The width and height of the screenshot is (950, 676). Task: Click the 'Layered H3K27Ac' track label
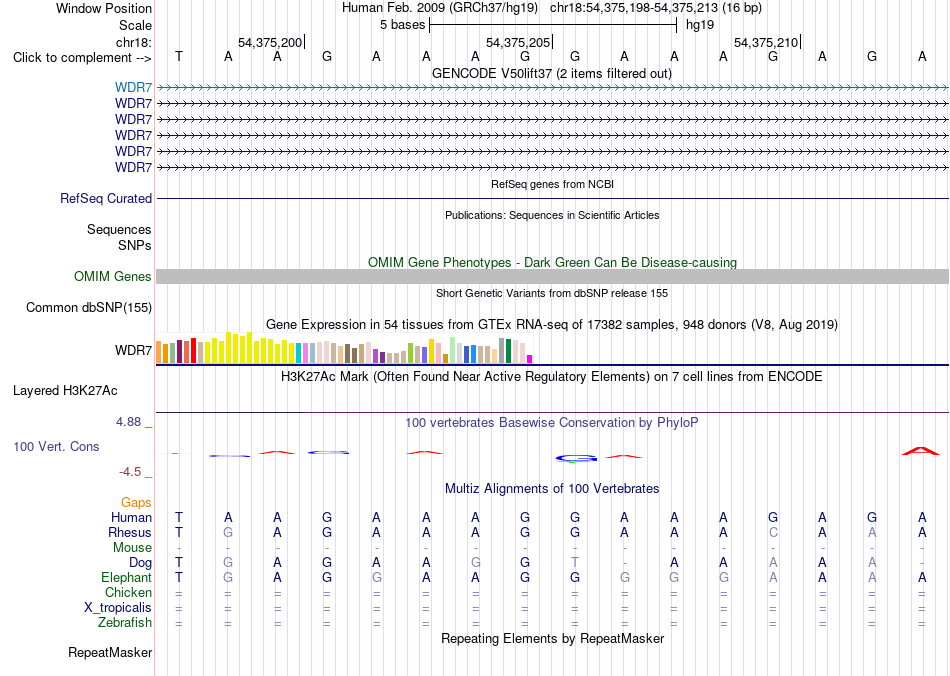tap(65, 391)
